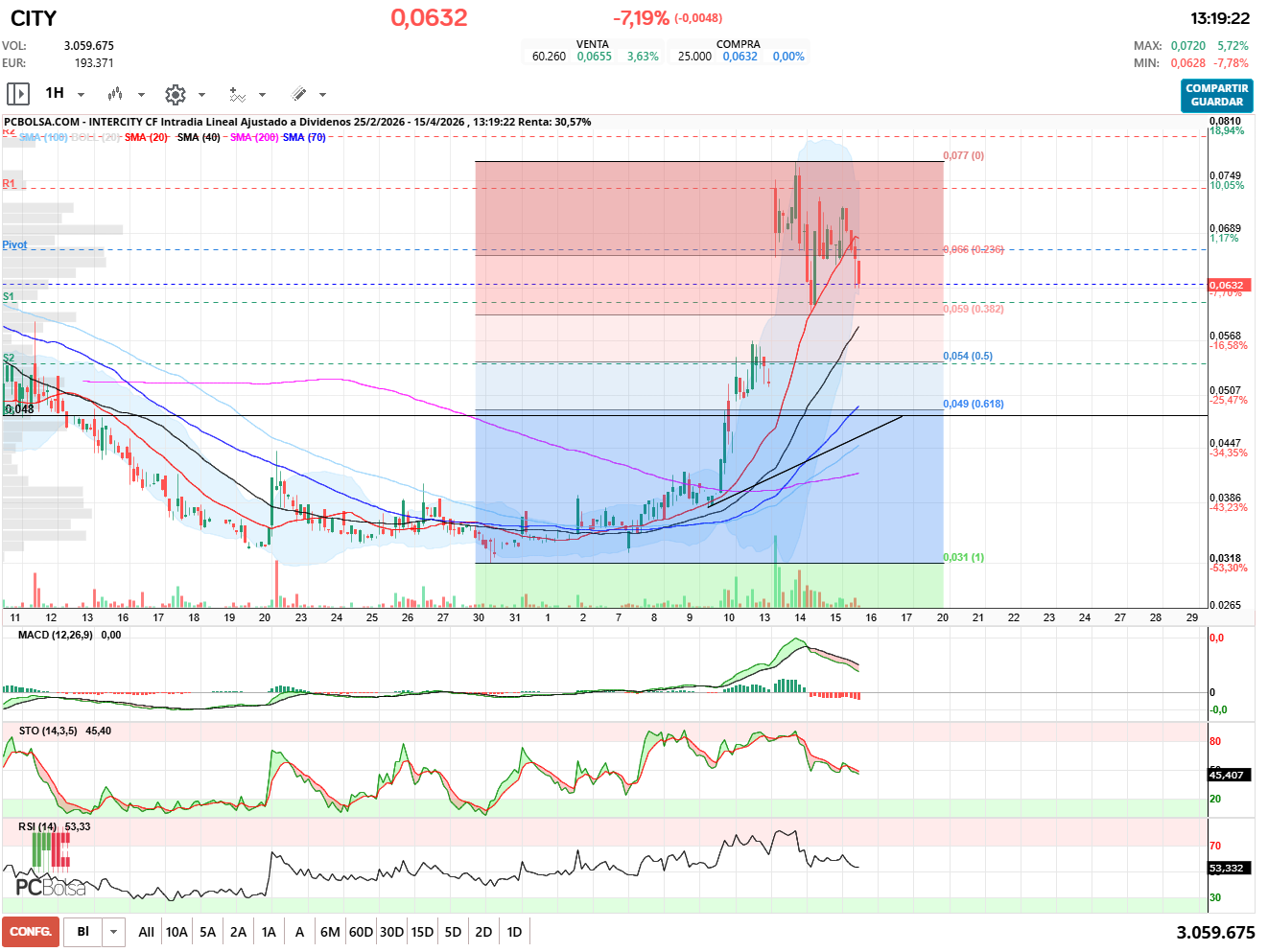Switch to the 1D range tab

514,932
